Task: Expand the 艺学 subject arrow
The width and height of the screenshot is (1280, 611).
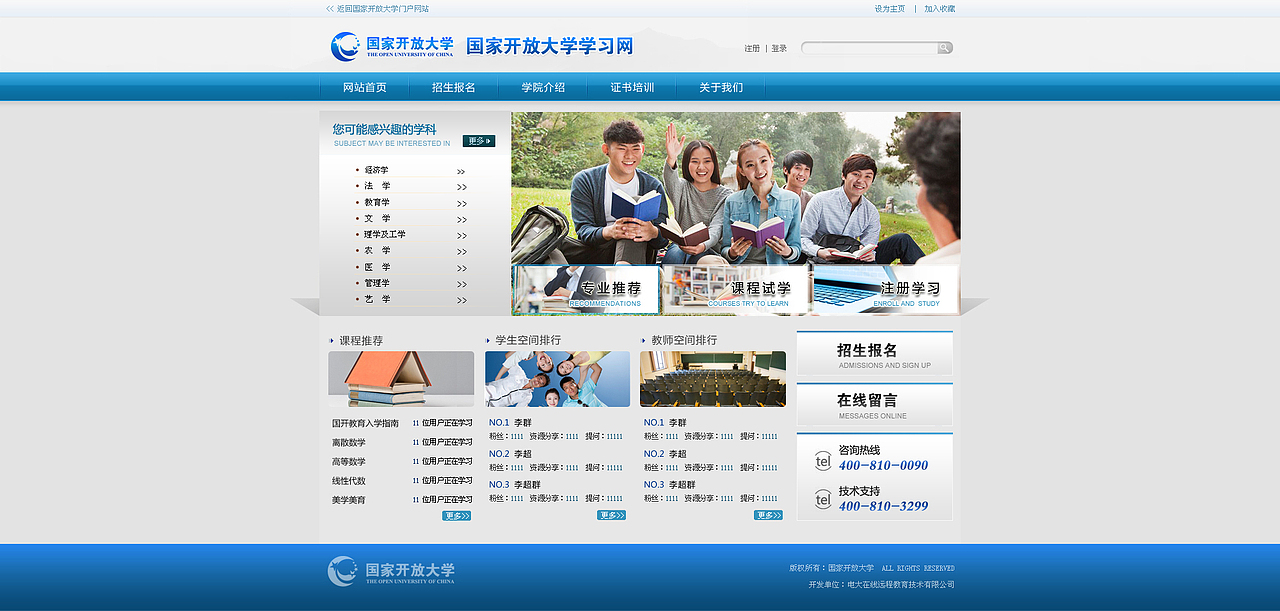Action: pos(462,300)
